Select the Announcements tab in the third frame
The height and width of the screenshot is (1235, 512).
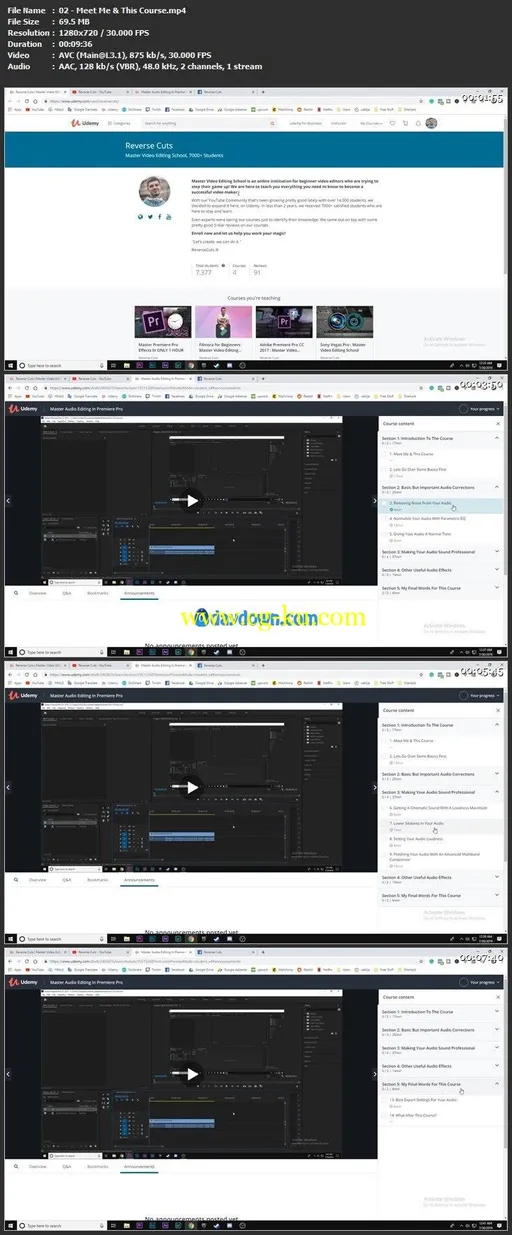click(x=138, y=880)
